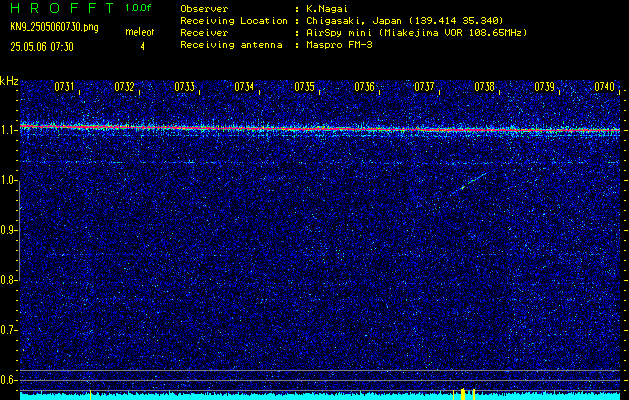This screenshot has height=400, width=629.
Task: Click the 1.0 kHz axis label
Action: coord(9,181)
